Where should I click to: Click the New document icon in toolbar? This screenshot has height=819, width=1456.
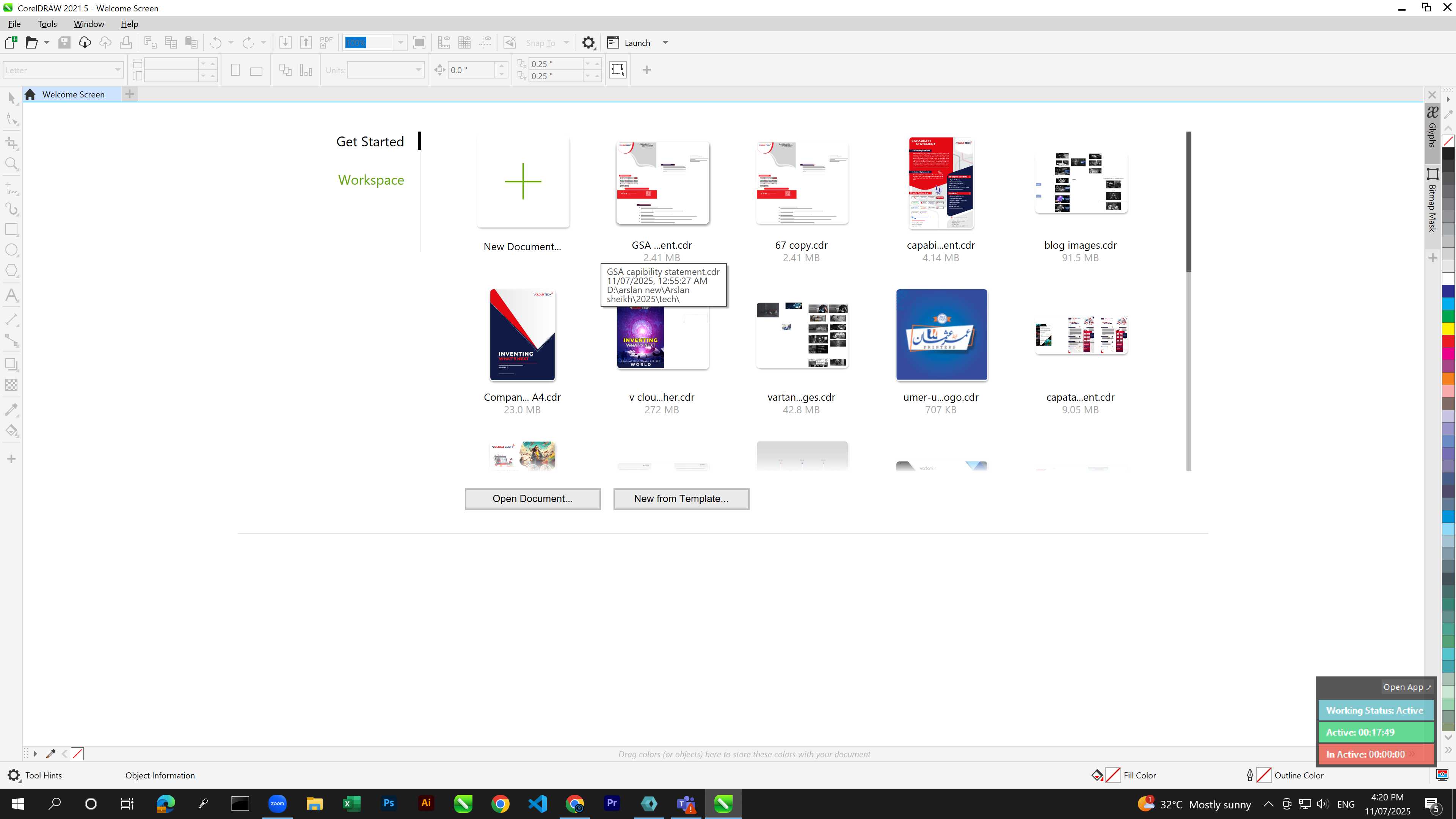[x=11, y=42]
